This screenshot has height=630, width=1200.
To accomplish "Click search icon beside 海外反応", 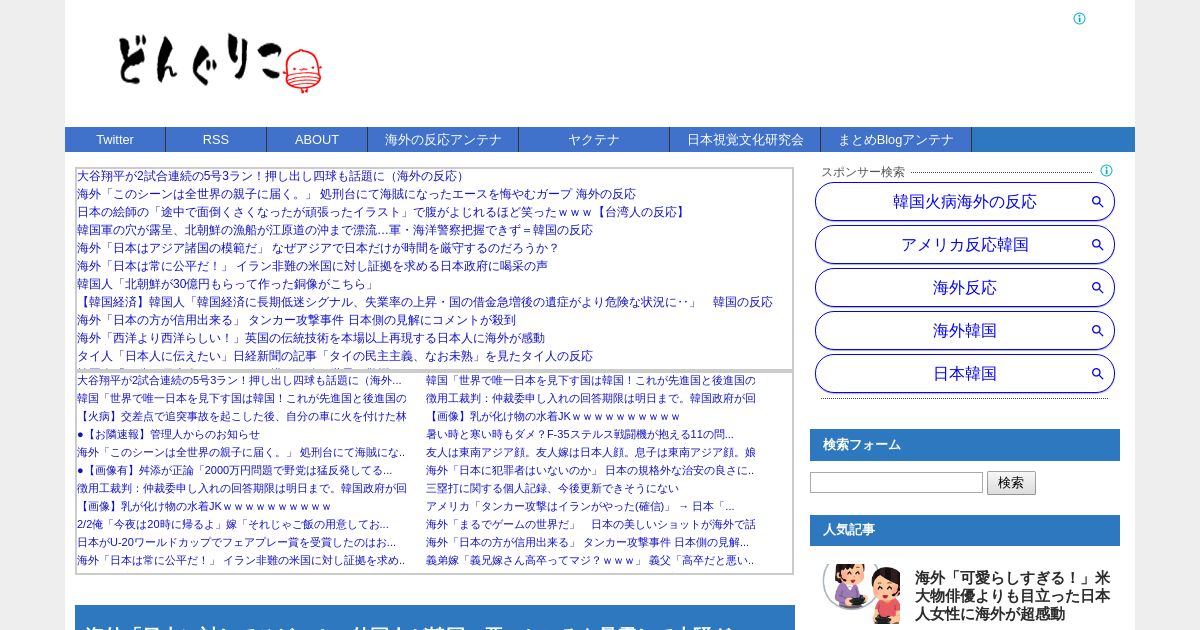I will pyautogui.click(x=1097, y=288).
